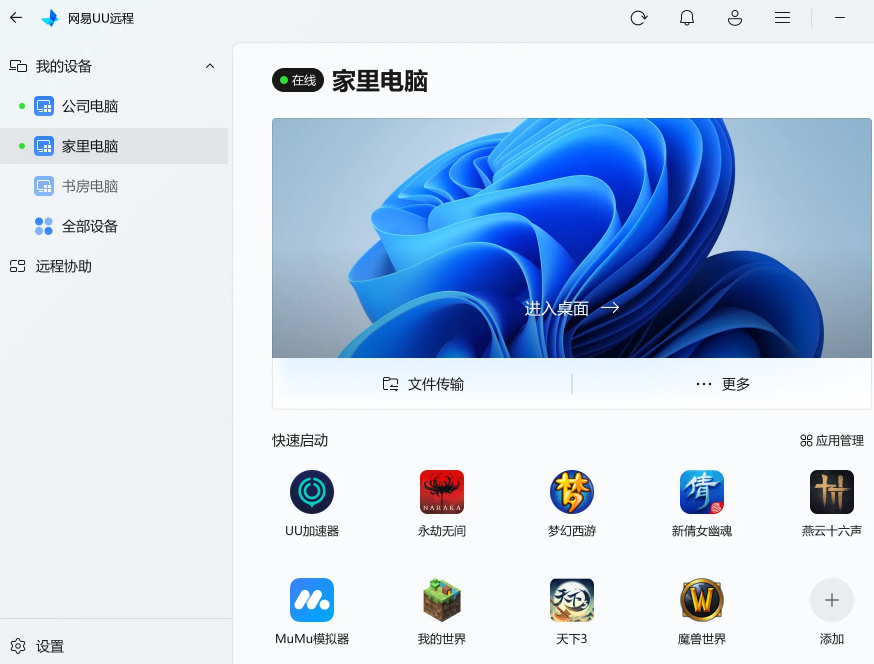Screen dimensions: 874x664
Task: Open the 远程协助 section
Action: pos(64,266)
